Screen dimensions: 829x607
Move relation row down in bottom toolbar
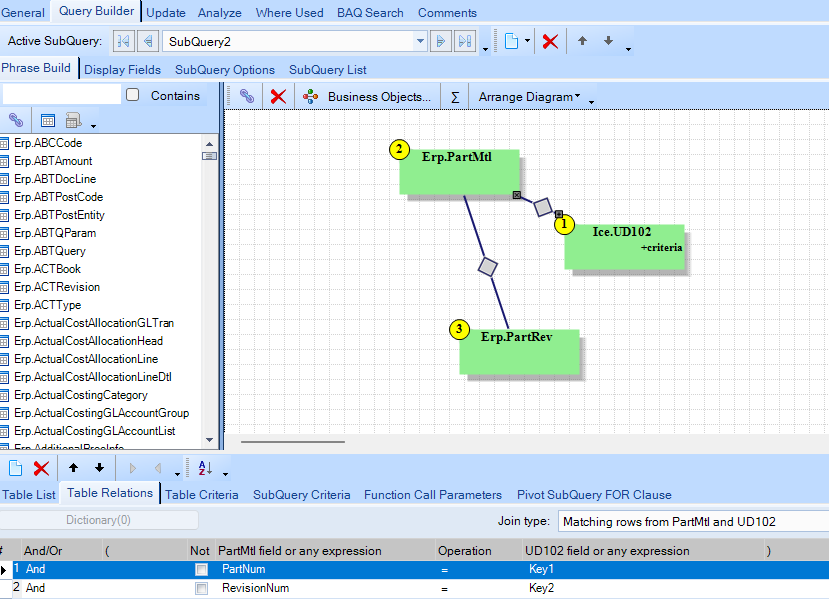[x=99, y=467]
